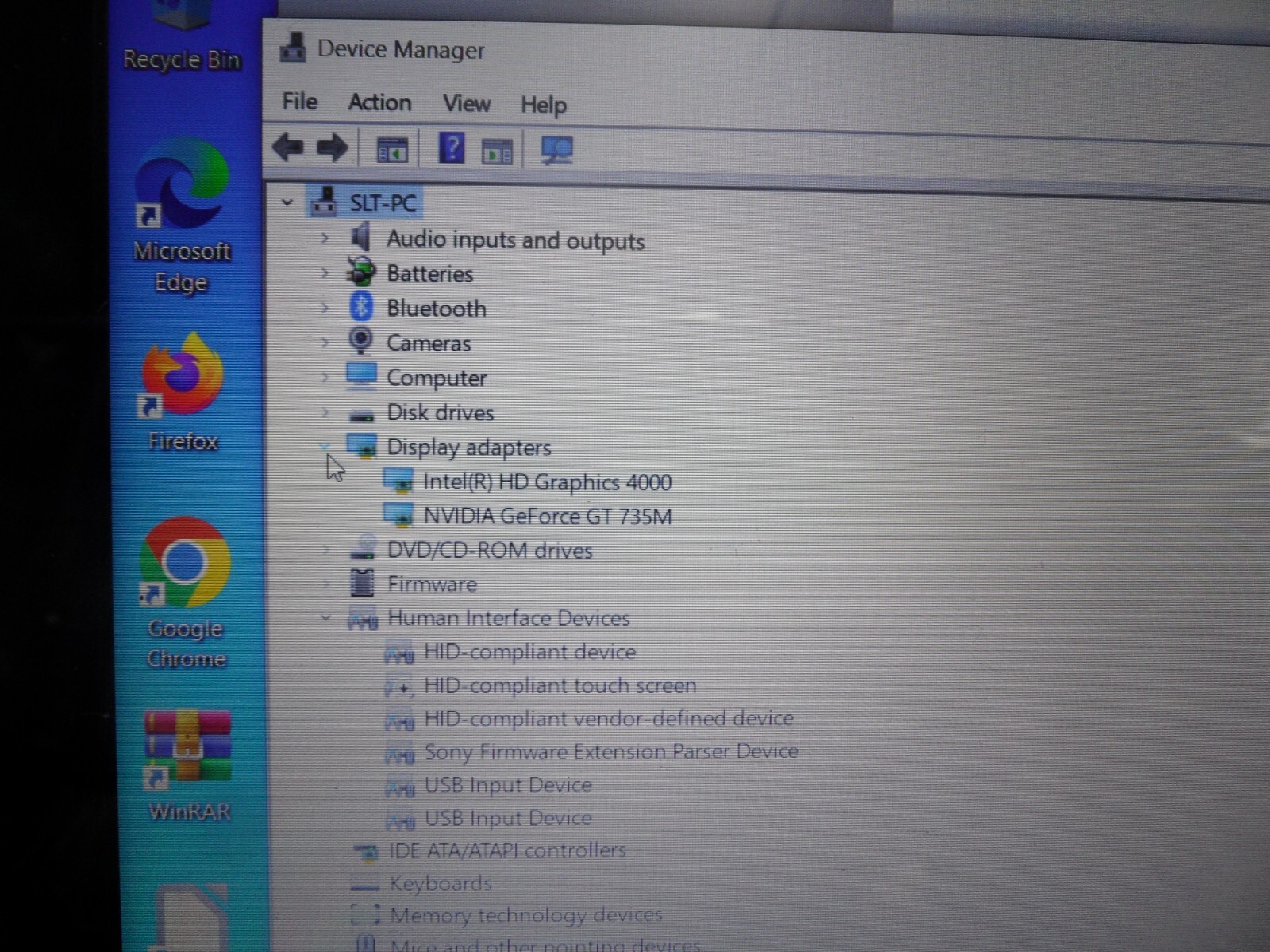1270x952 pixels.
Task: Expand the Computer category
Action: [x=325, y=378]
